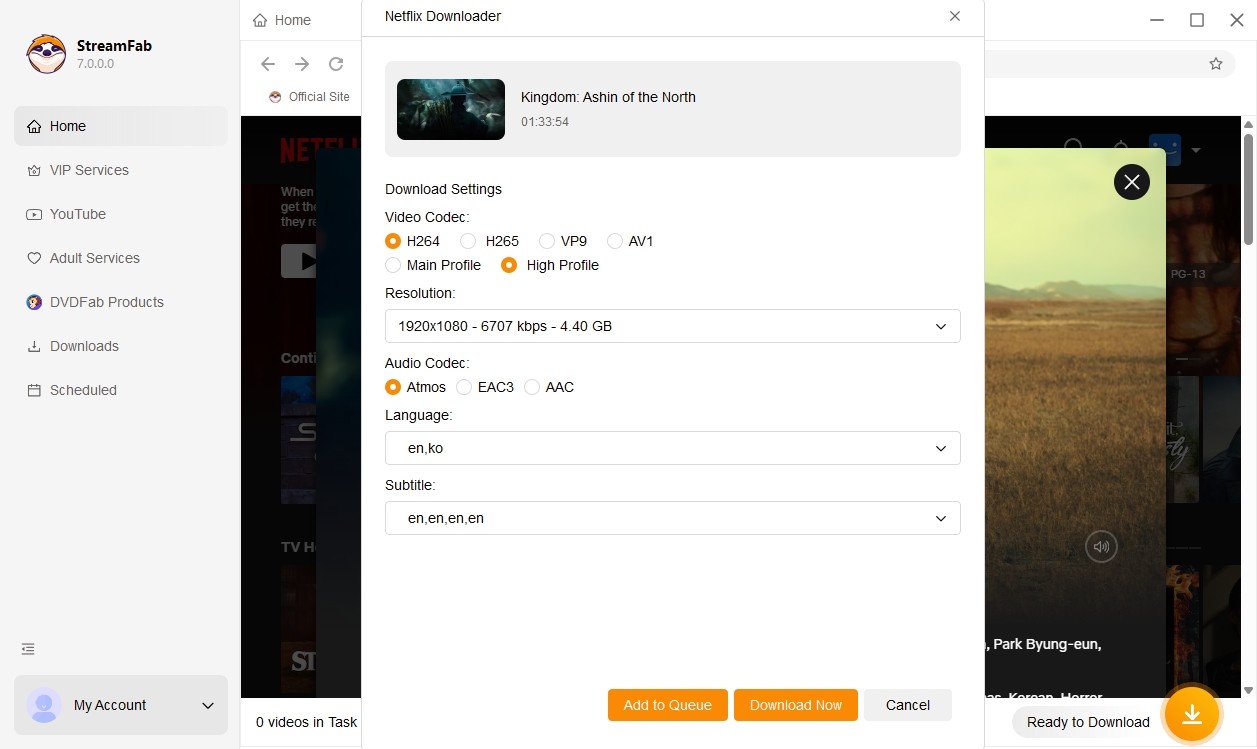Click the browser back arrow

(268, 64)
